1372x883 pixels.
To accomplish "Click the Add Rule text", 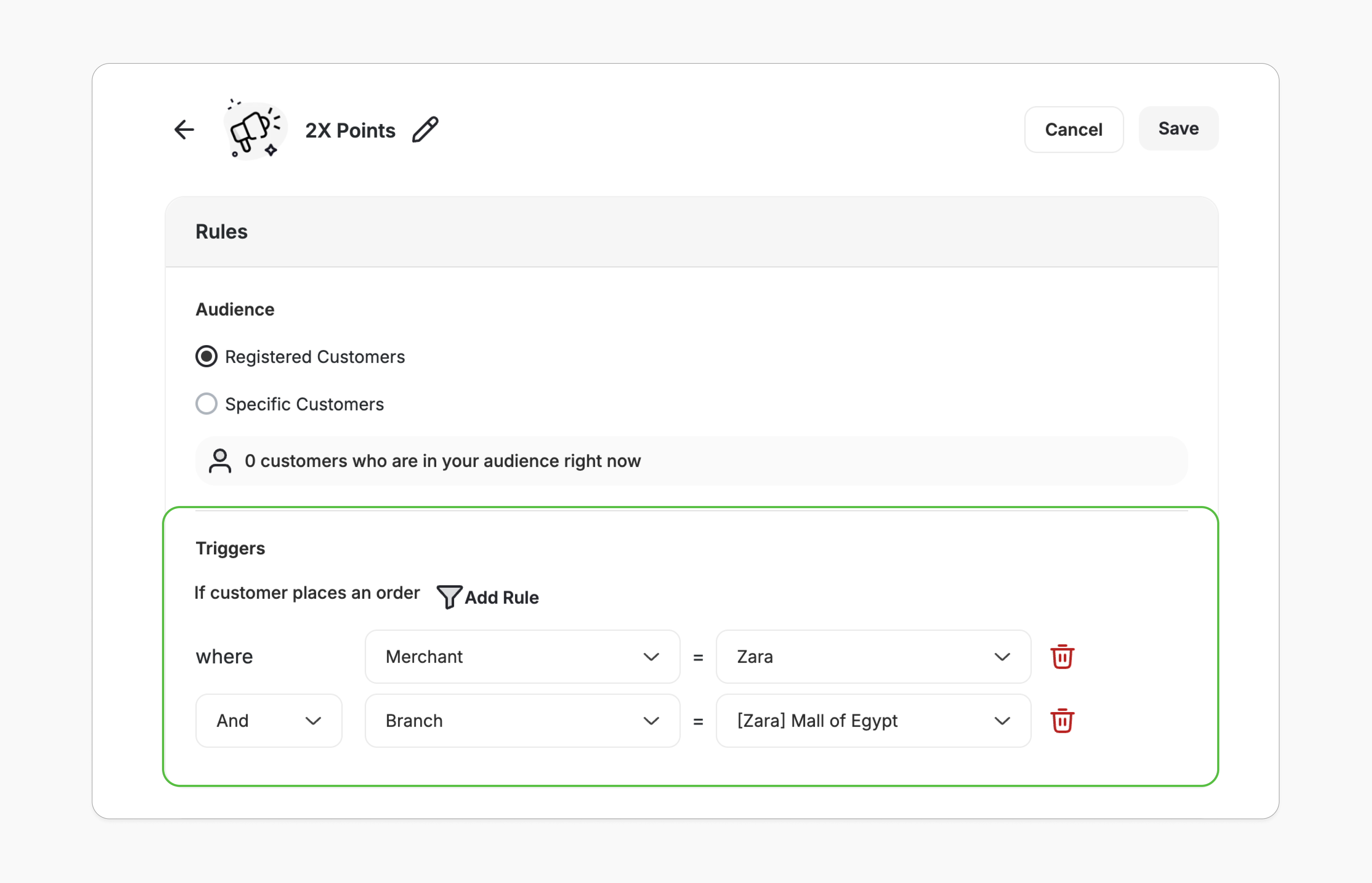I will (502, 597).
